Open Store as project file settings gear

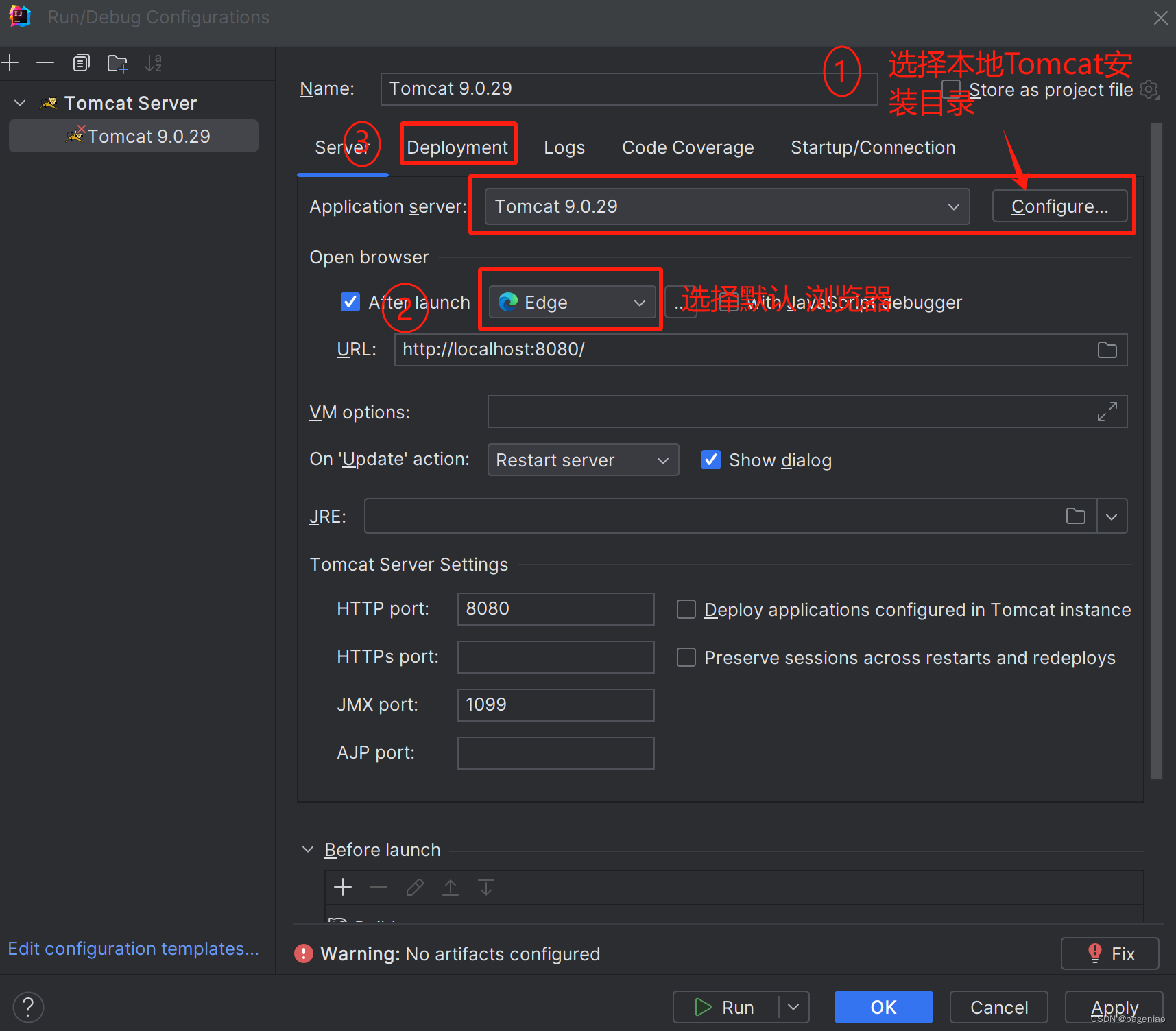pyautogui.click(x=1149, y=89)
